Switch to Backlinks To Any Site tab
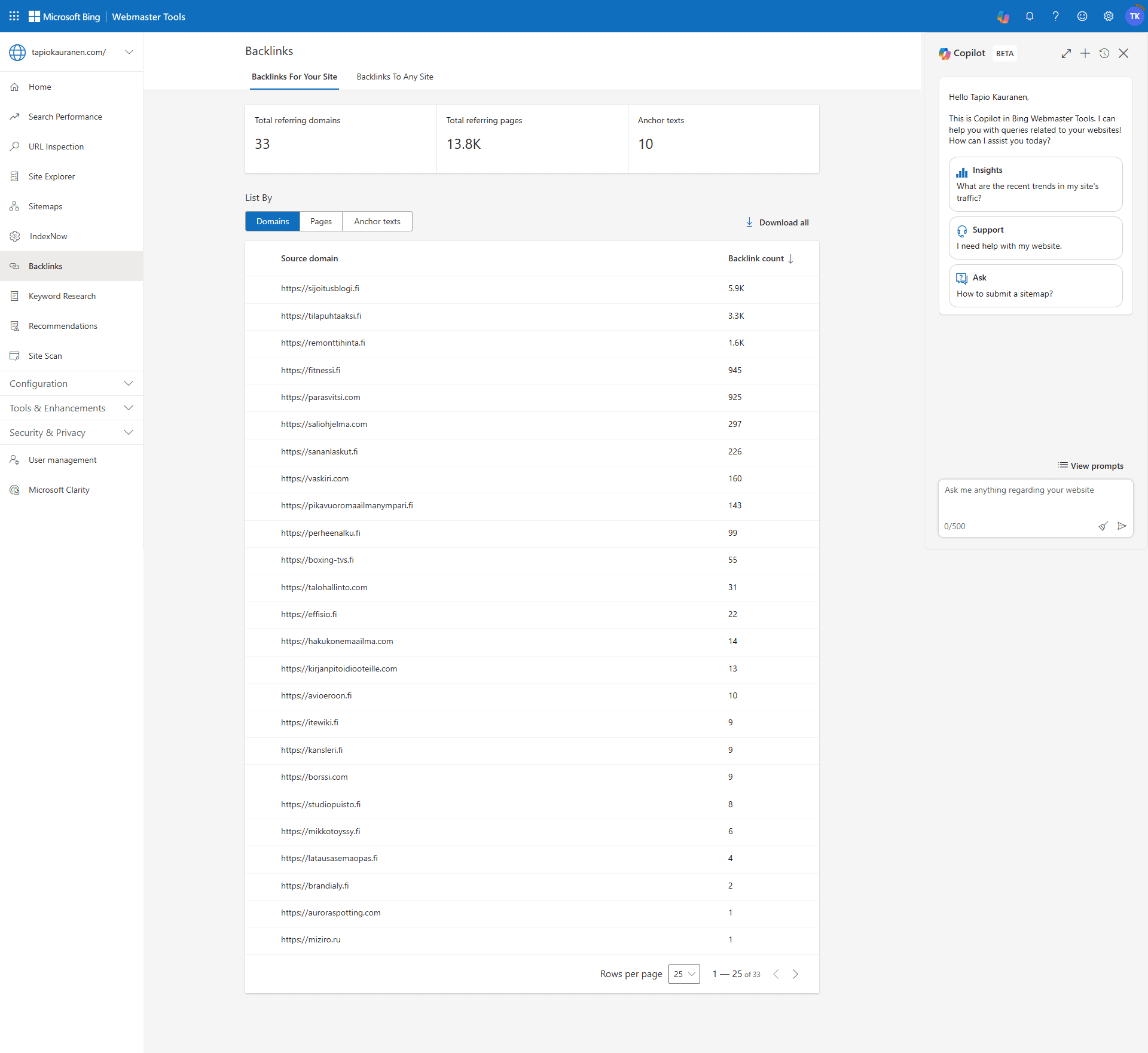The width and height of the screenshot is (1148, 1053). [395, 77]
